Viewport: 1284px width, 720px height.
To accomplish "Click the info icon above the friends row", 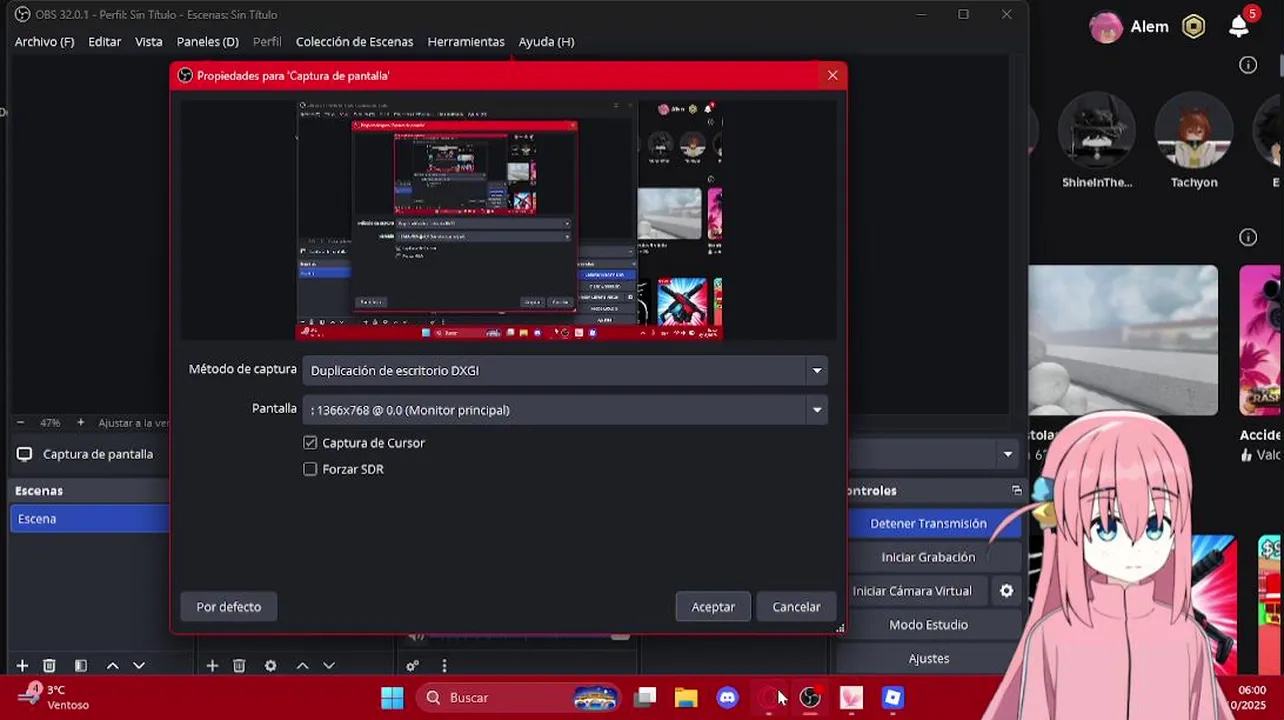I will (1248, 65).
